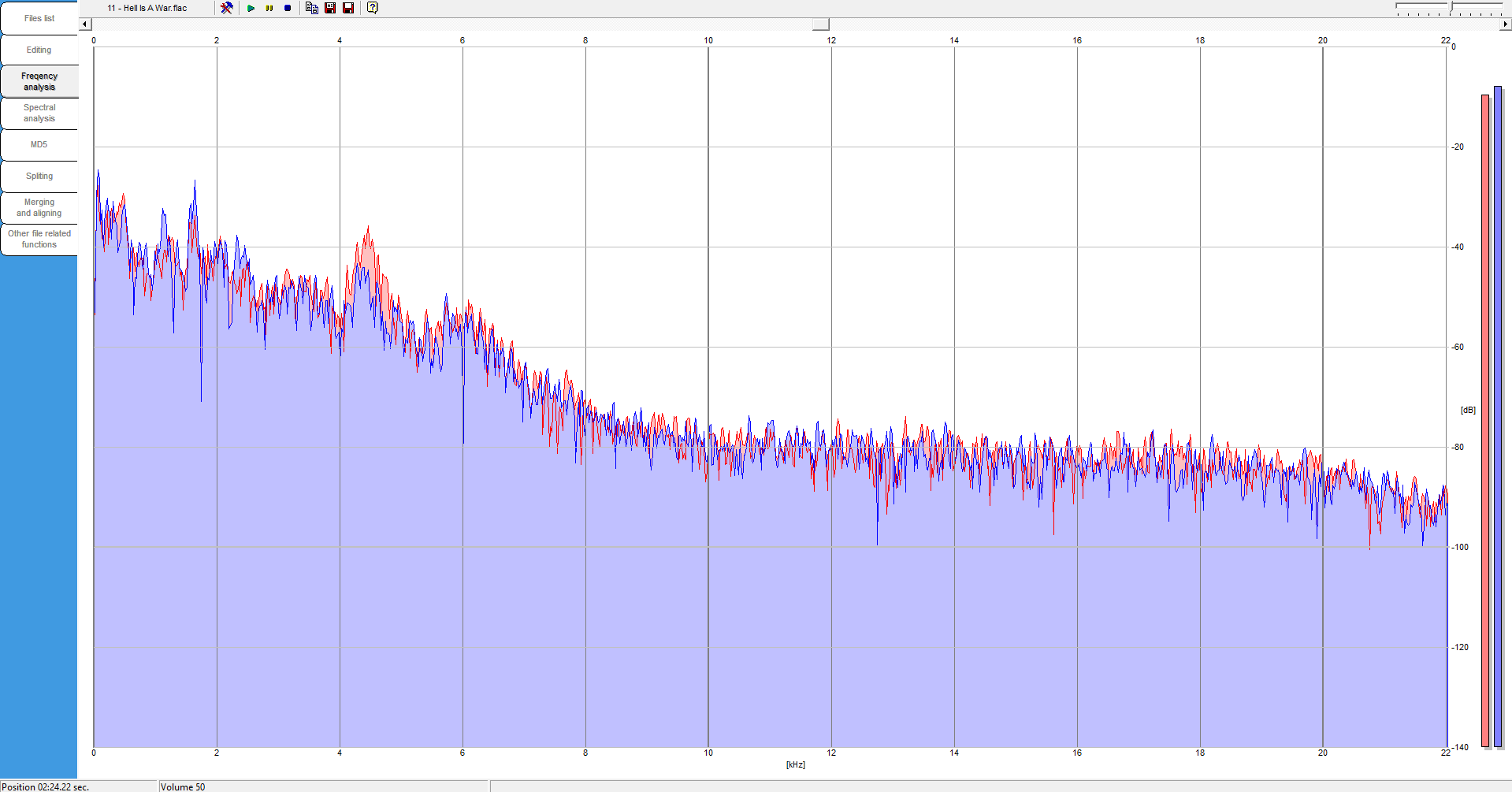
Task: Click the file name '11 - Hell Is A War.flac'
Action: [x=147, y=8]
